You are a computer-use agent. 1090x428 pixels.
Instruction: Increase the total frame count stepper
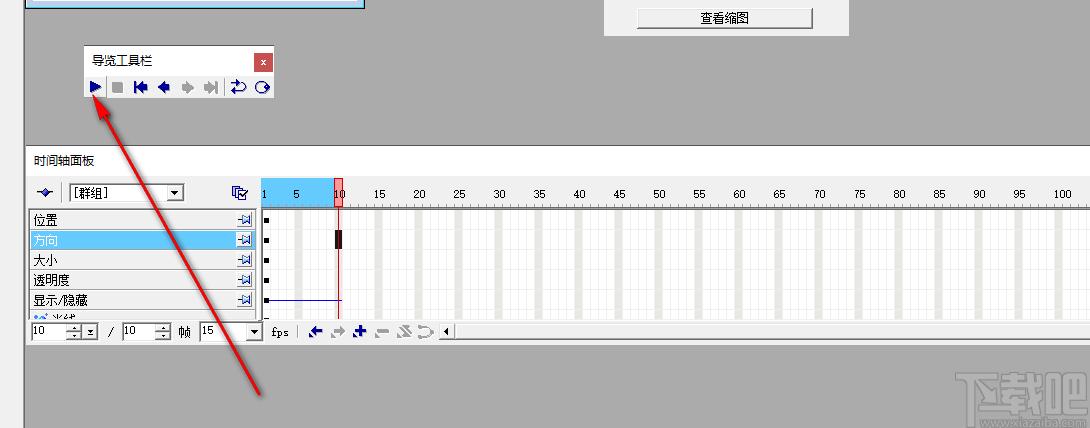(163, 328)
